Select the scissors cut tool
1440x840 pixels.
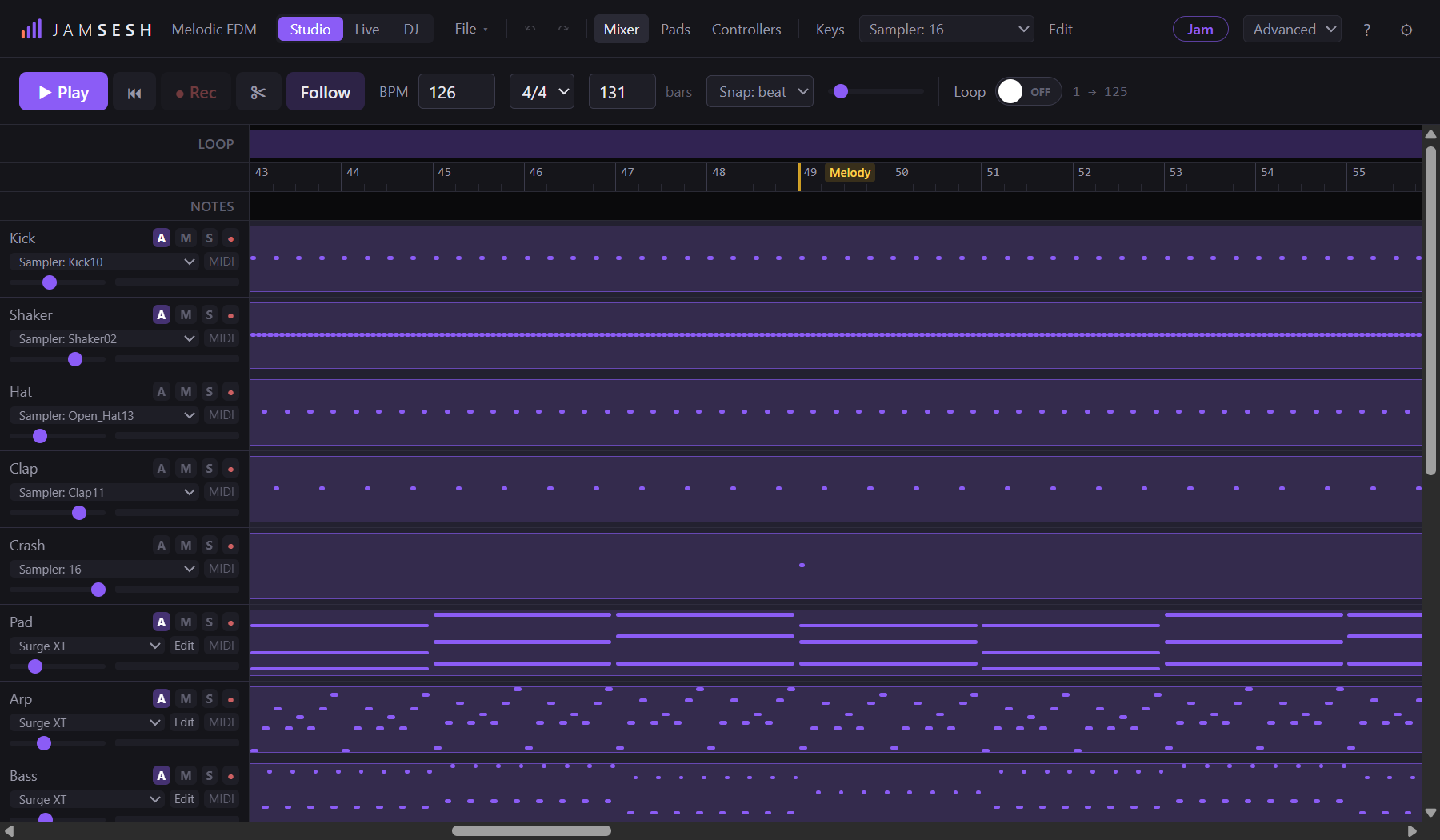tap(258, 92)
